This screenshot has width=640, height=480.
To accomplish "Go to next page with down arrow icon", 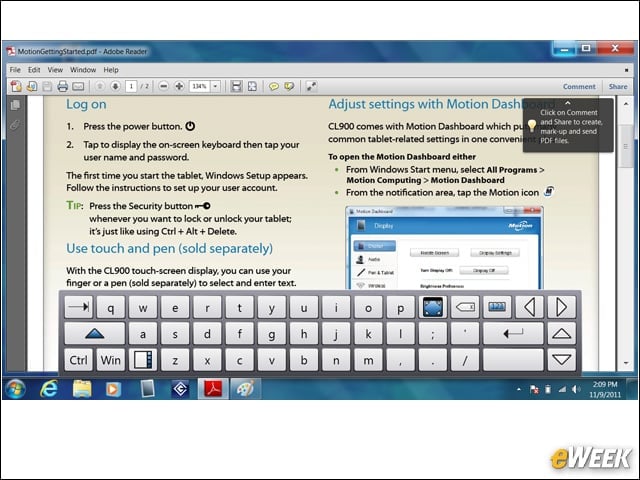I will pyautogui.click(x=116, y=86).
